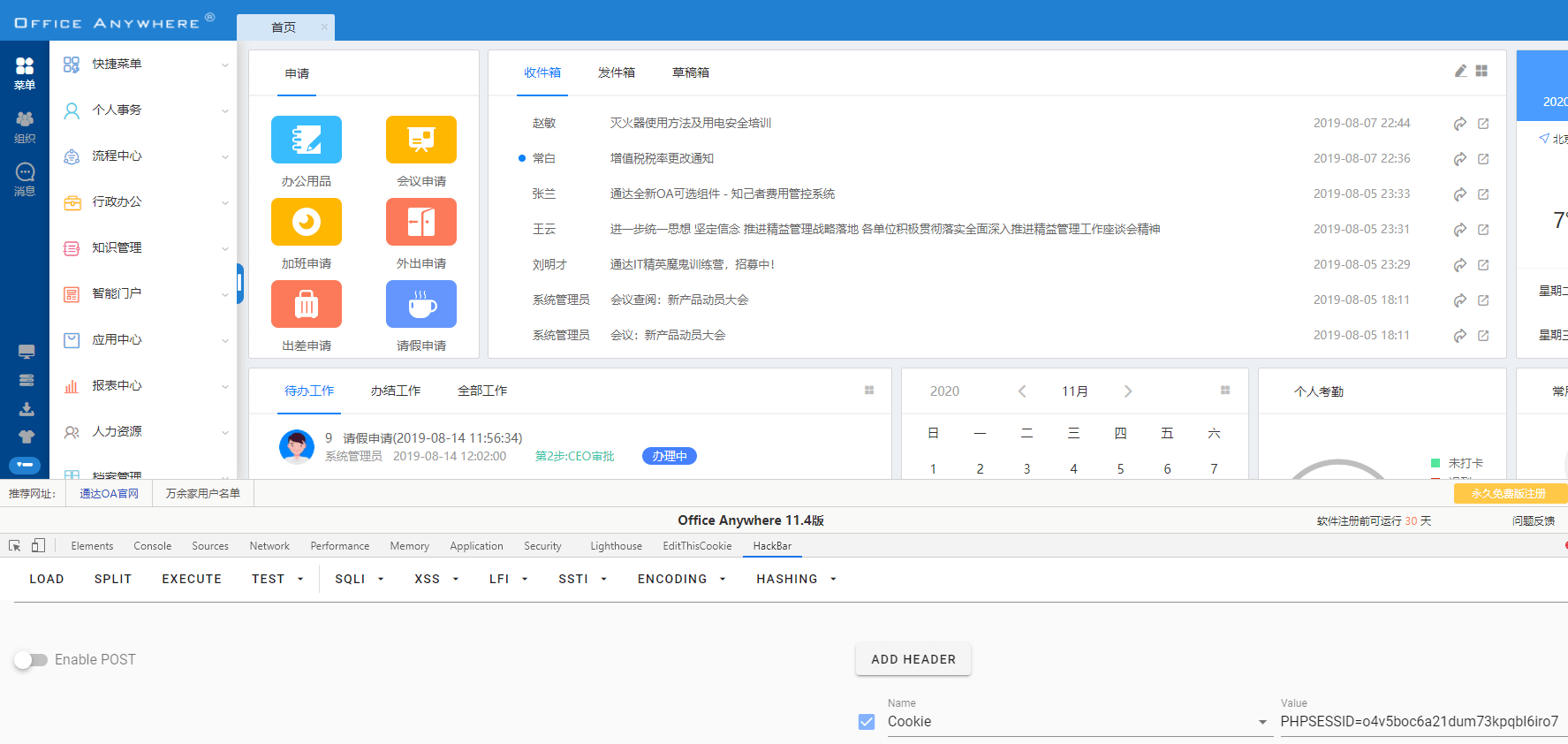Switch to the 办结工作 tab
1568x744 pixels.
click(395, 391)
